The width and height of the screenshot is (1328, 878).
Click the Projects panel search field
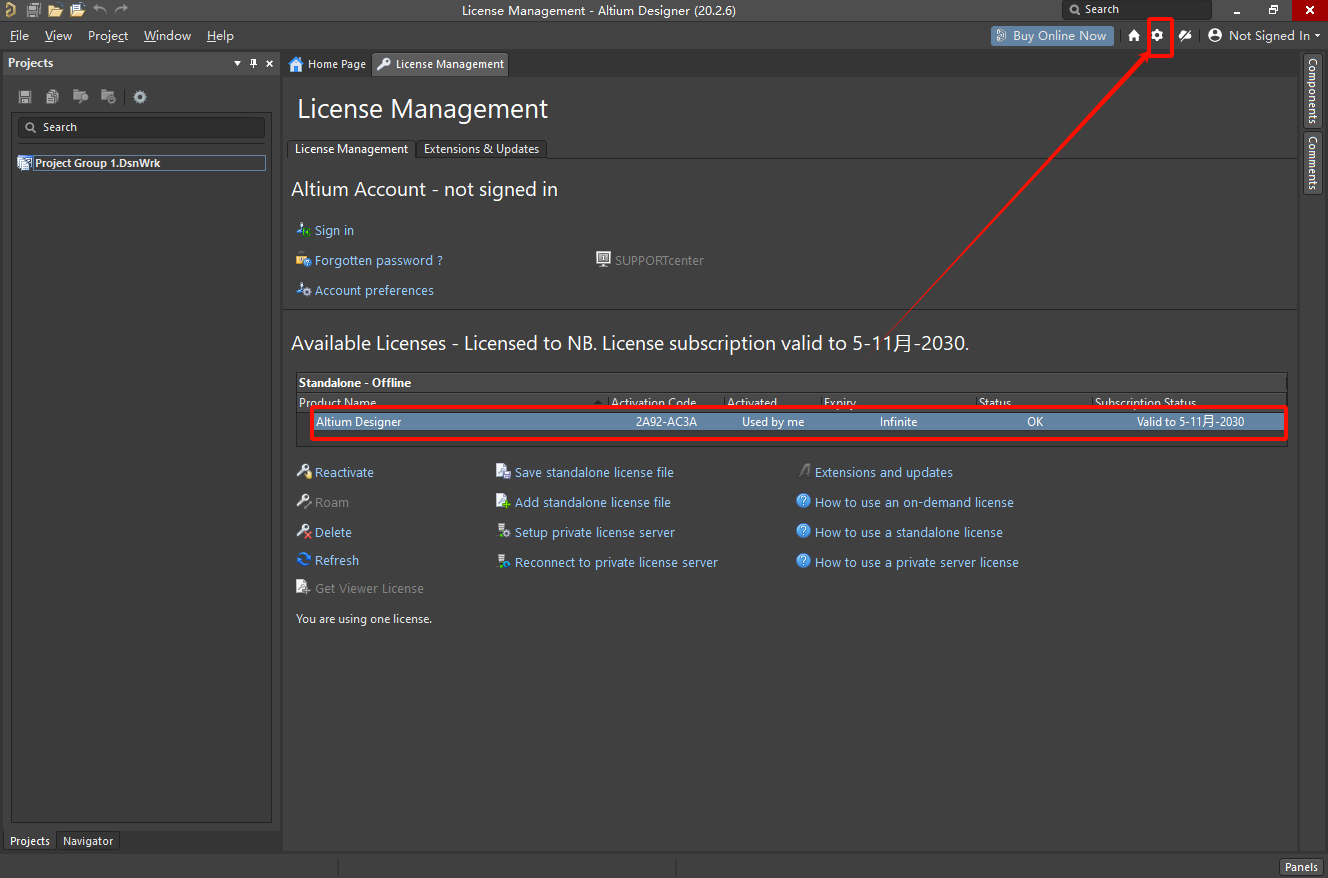point(141,127)
